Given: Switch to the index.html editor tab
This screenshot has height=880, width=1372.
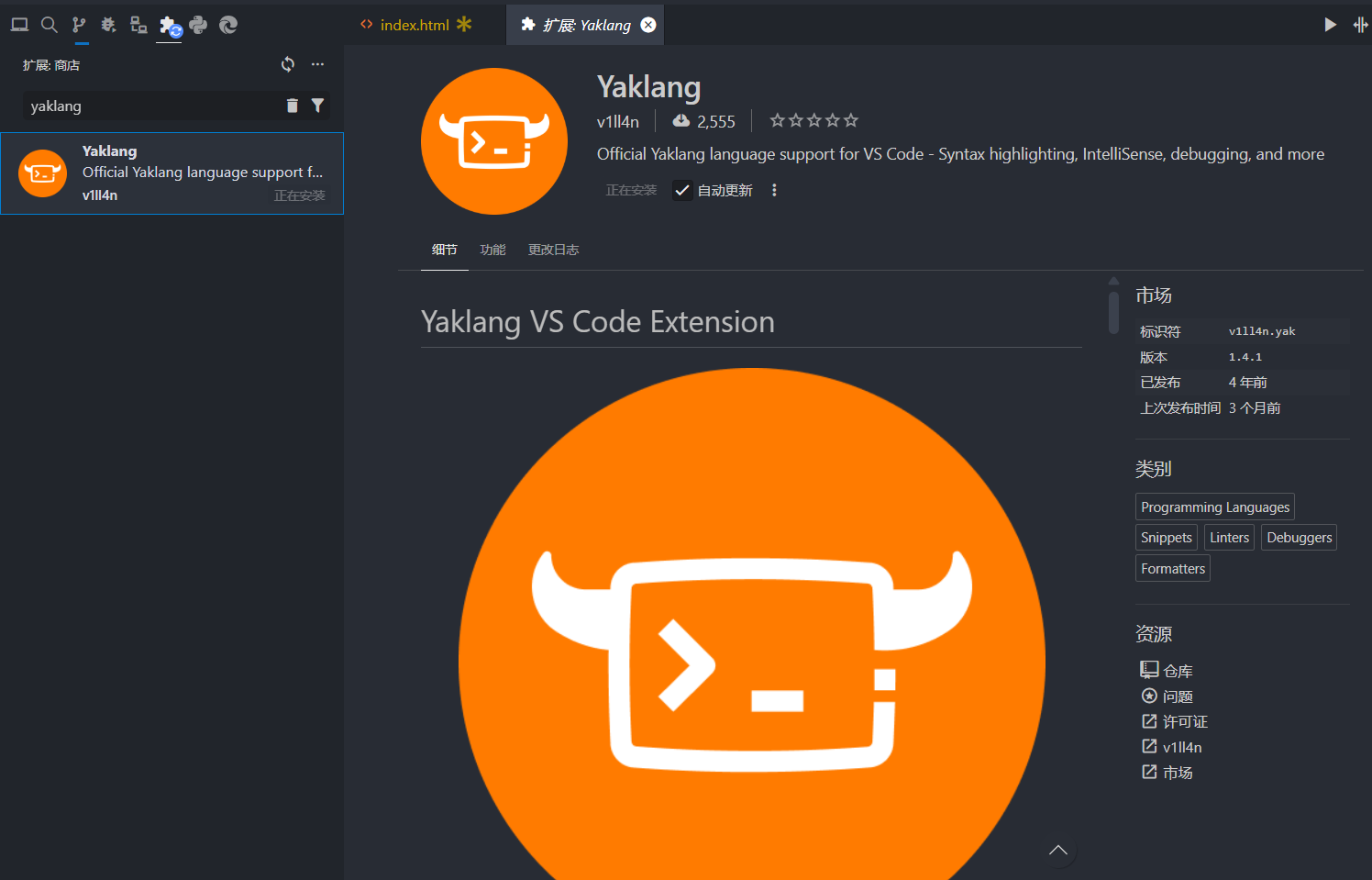Looking at the screenshot, I should 415,25.
